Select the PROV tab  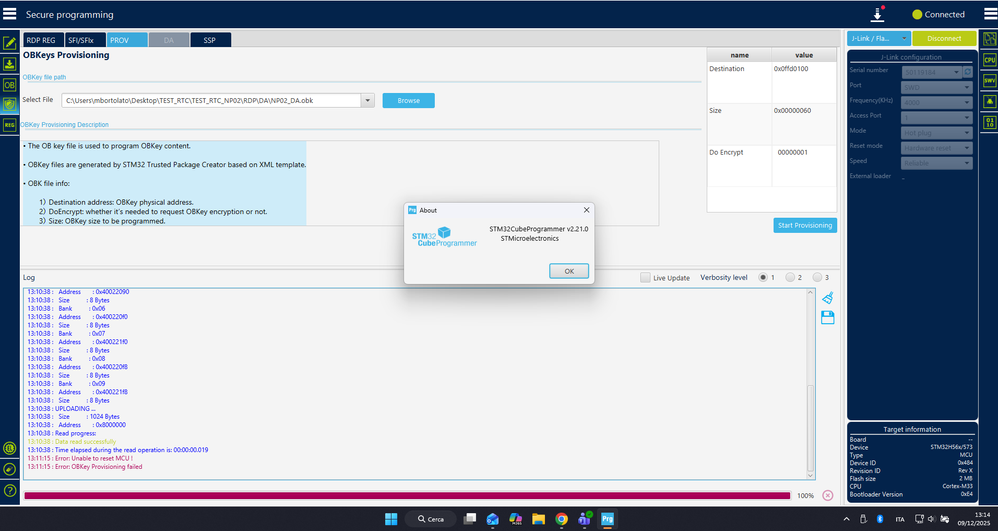[x=127, y=40]
